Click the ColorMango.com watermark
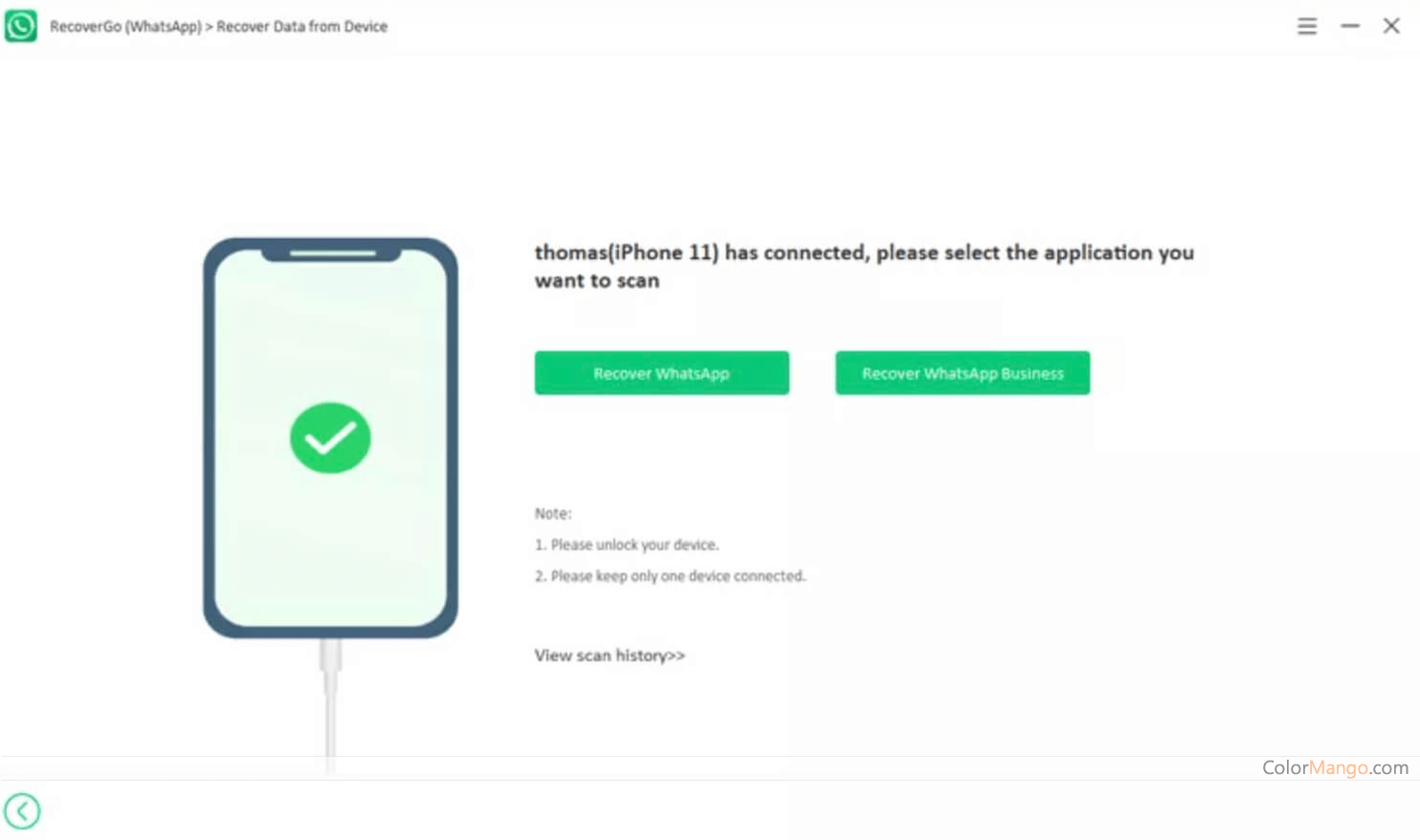The height and width of the screenshot is (840, 1420). pos(1335,767)
